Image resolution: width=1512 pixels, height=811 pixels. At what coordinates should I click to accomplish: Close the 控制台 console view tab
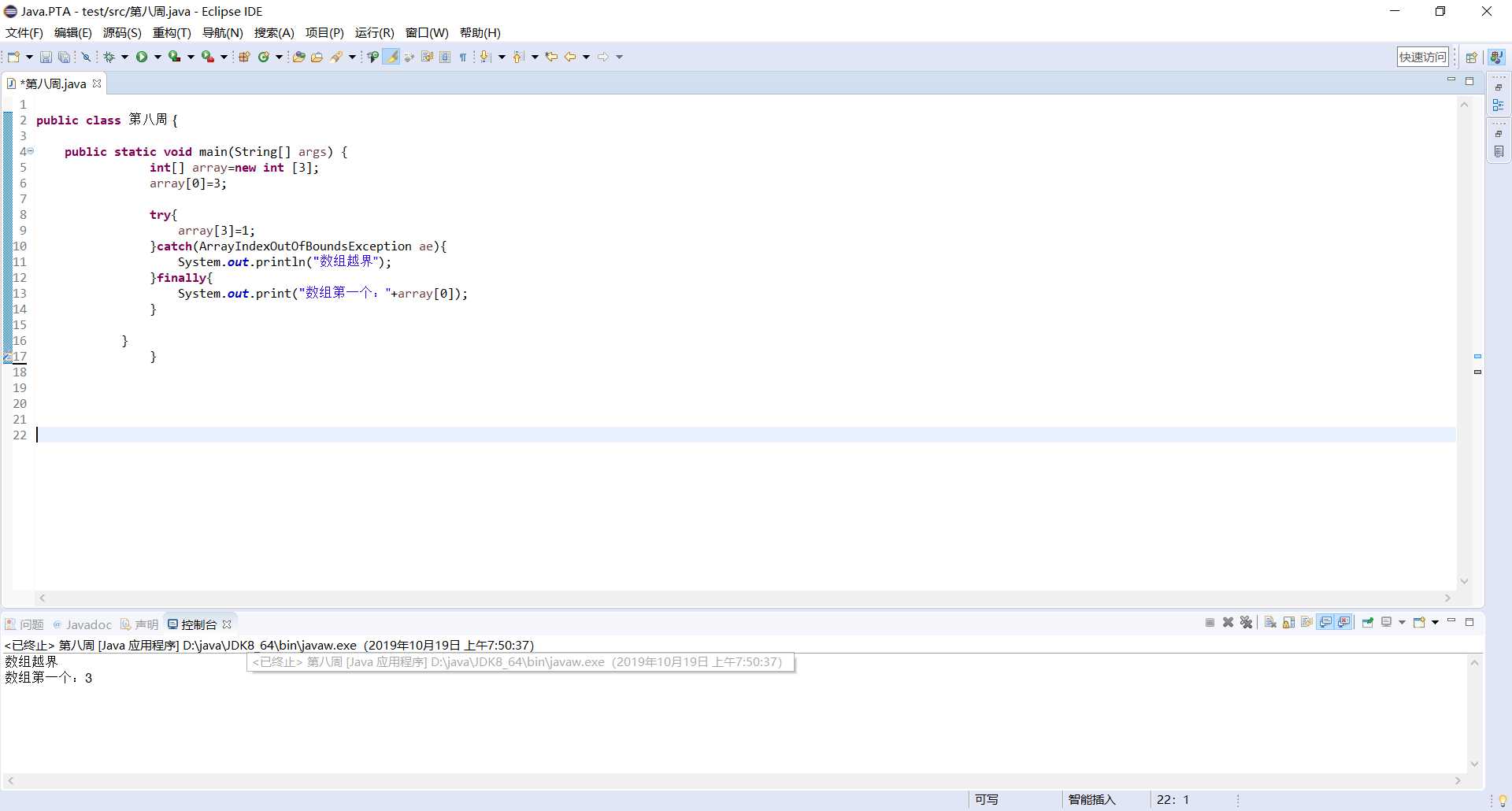[x=227, y=624]
